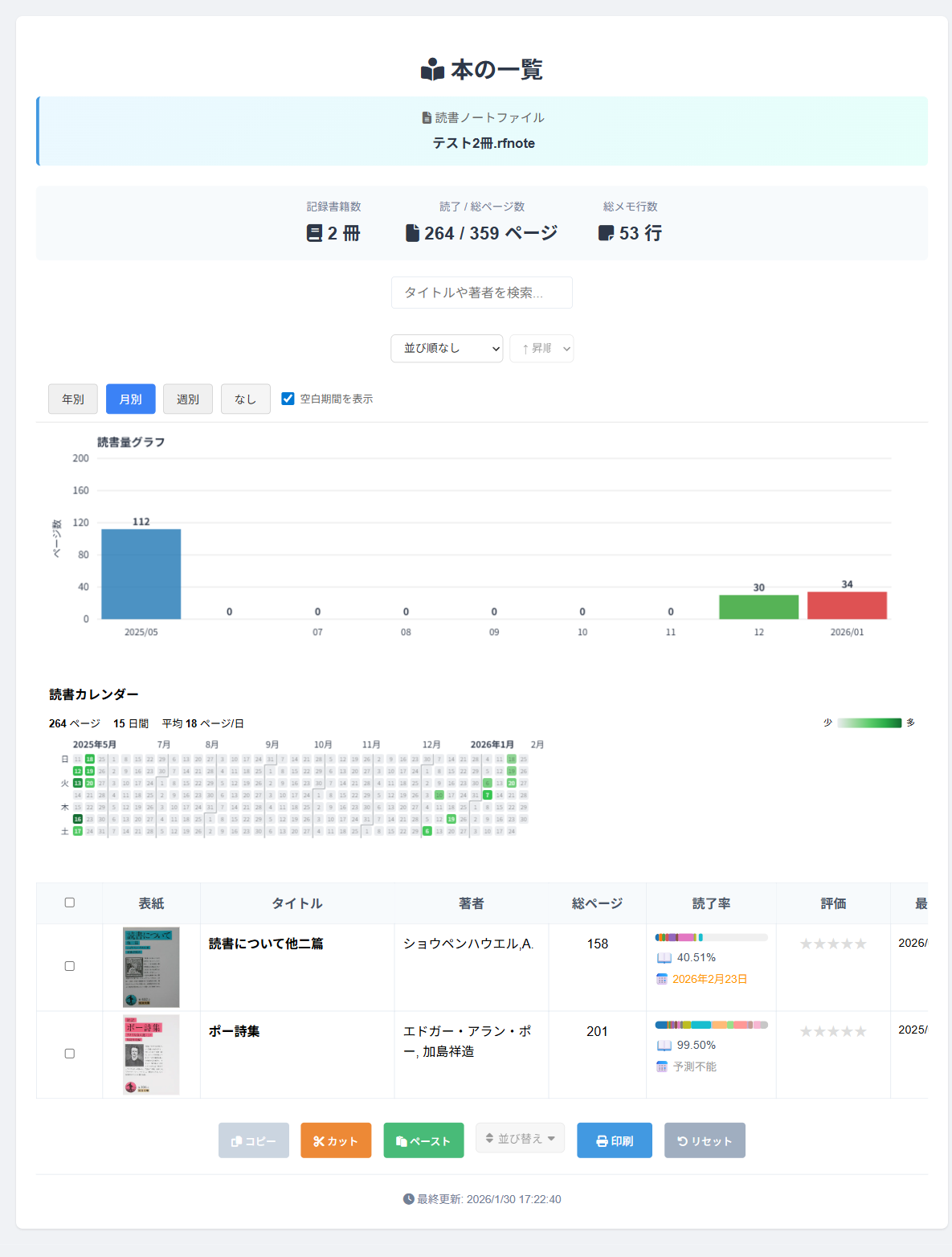Click the clock icon beside 最終更新
The height and width of the screenshot is (1257, 952).
click(408, 1199)
